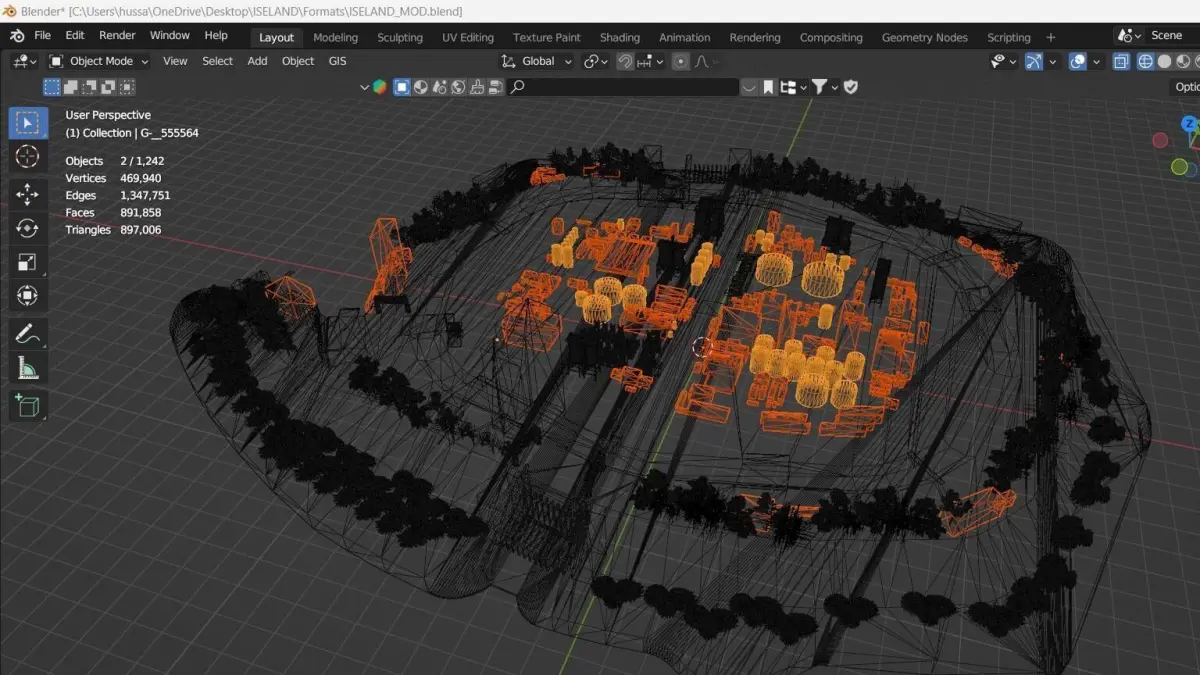Open proportional editing falloff dropdown

pos(706,61)
